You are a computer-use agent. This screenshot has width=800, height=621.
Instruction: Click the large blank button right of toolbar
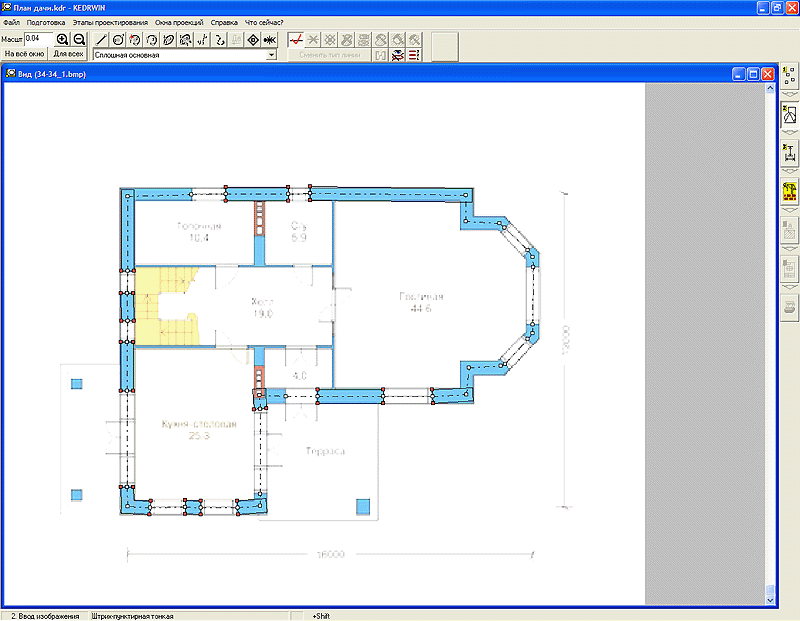(445, 46)
